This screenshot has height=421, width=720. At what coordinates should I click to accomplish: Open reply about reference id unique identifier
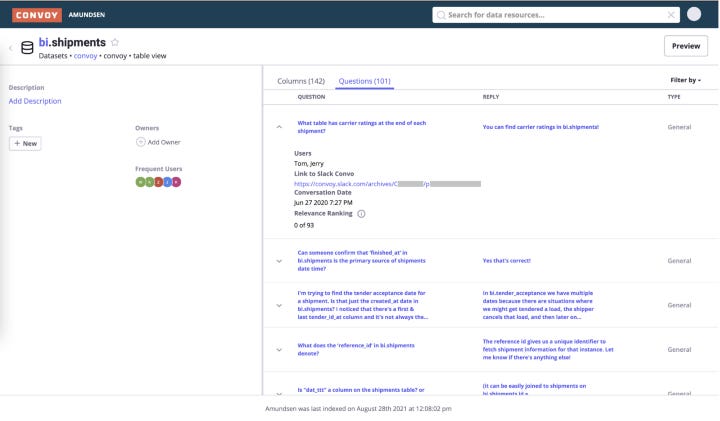click(x=548, y=349)
